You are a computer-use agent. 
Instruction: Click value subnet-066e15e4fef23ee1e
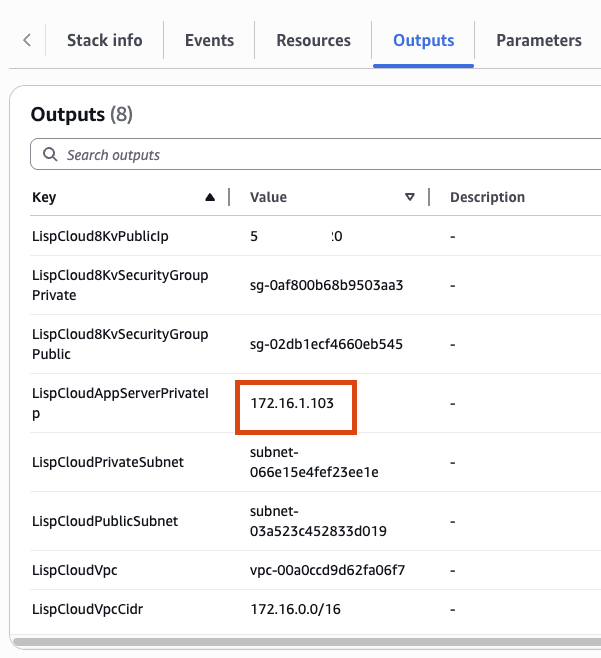point(314,462)
